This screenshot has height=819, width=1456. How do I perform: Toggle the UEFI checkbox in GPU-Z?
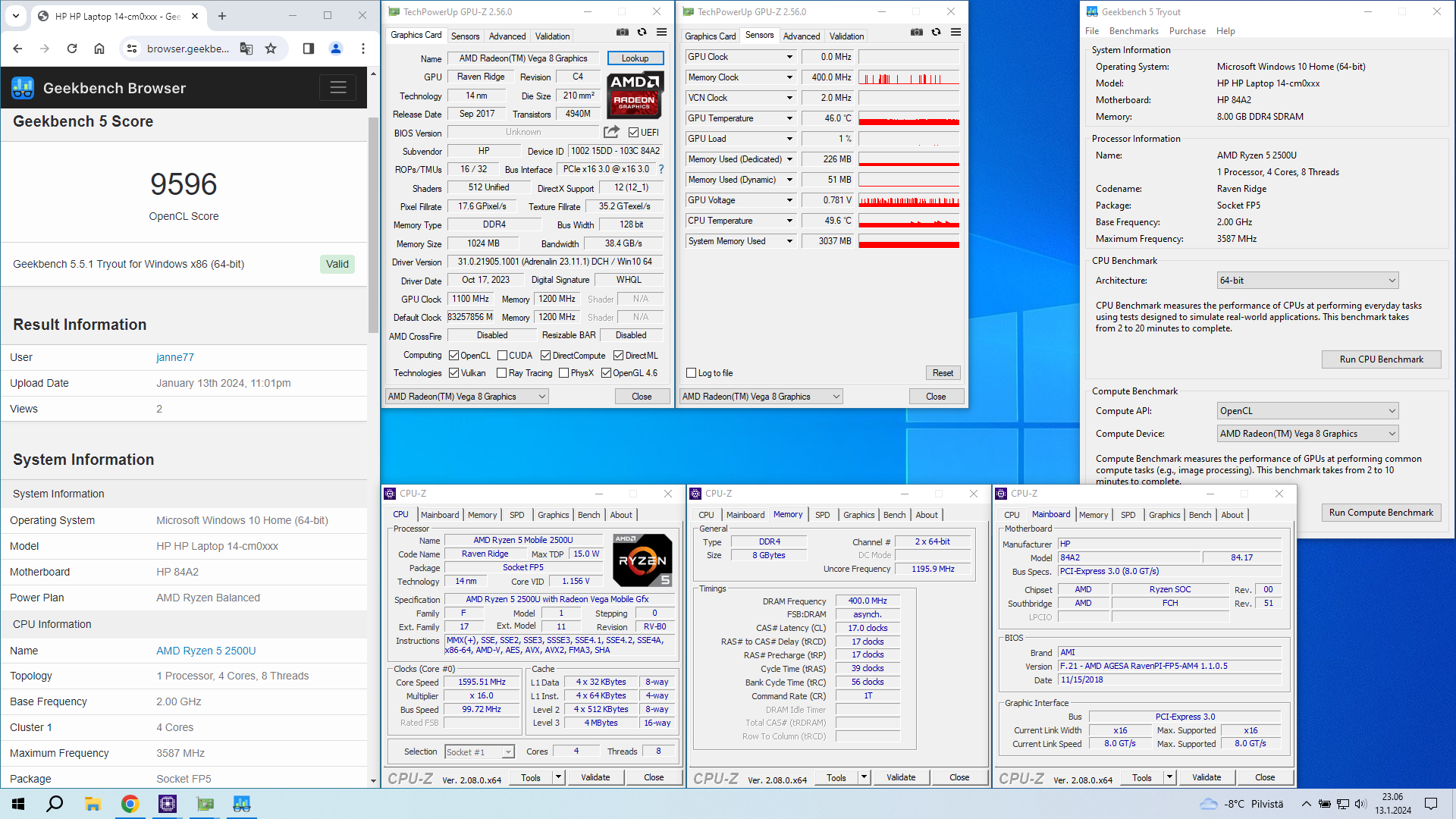tap(633, 132)
